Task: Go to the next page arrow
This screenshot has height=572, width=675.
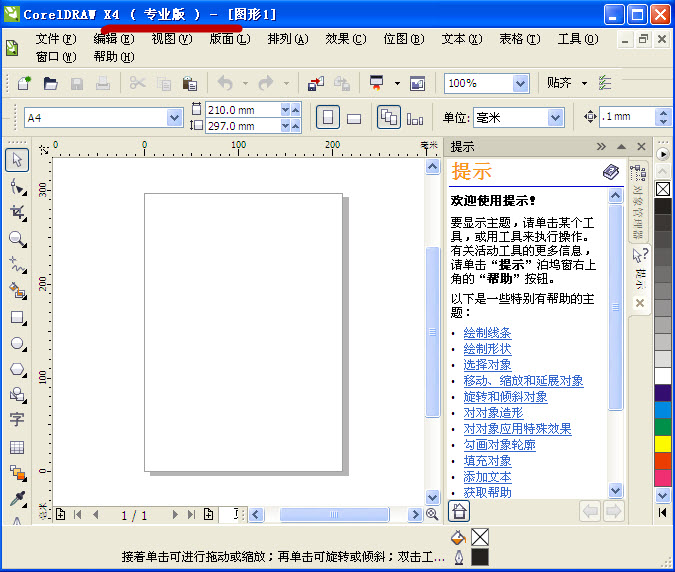Action: coord(175,514)
